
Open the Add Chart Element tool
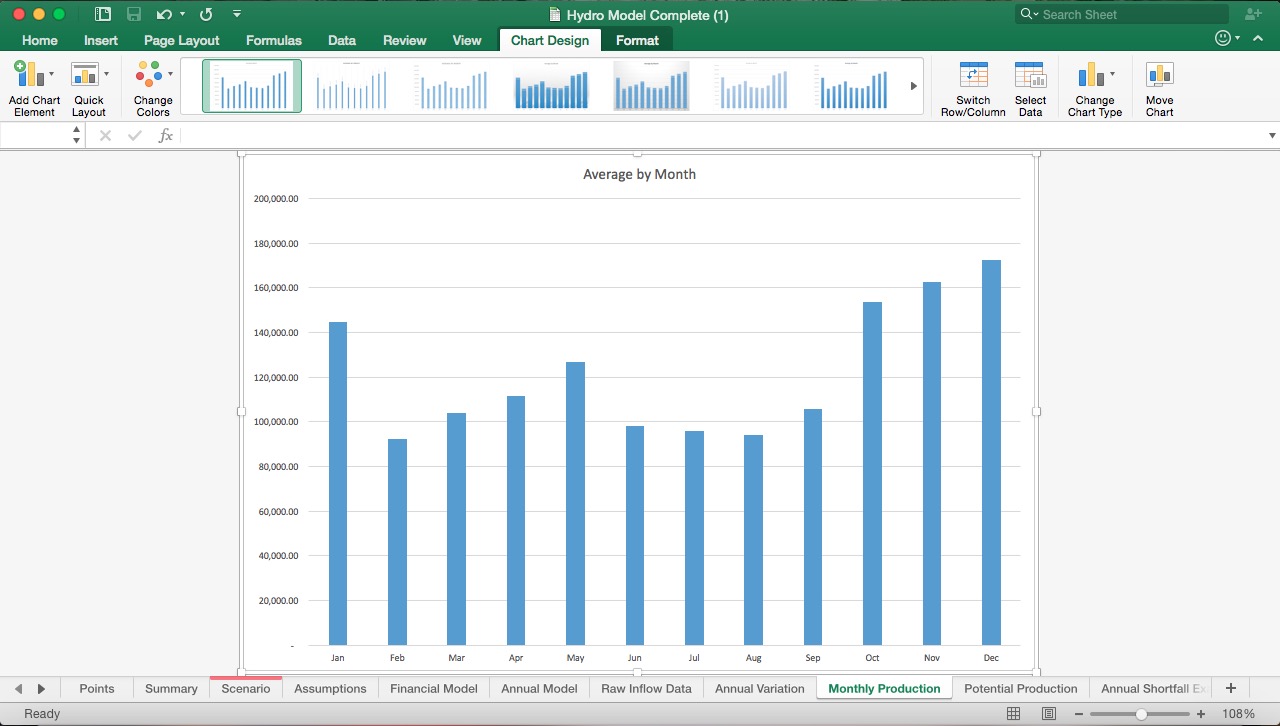pos(34,87)
